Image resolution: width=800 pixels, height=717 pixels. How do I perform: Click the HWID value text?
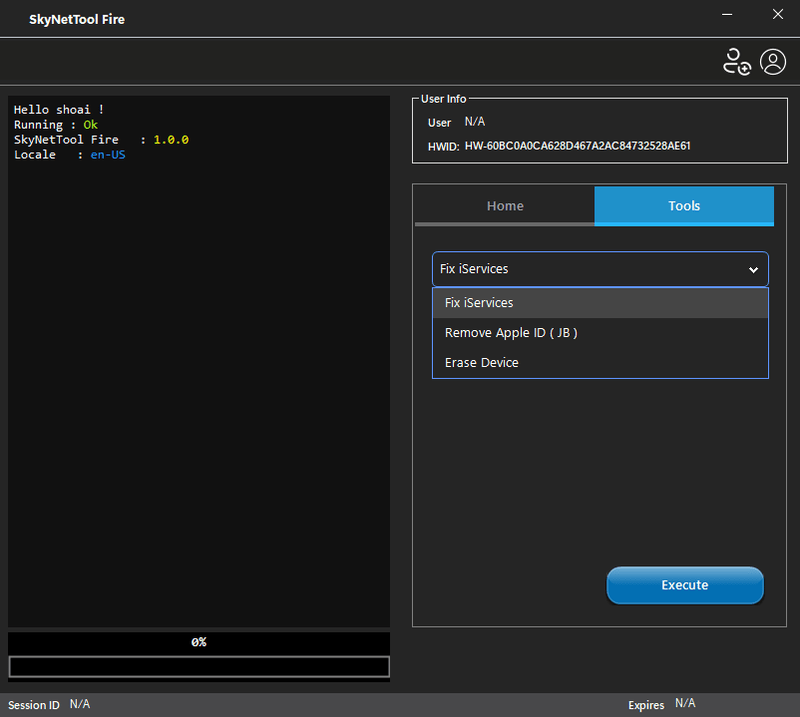tap(577, 146)
